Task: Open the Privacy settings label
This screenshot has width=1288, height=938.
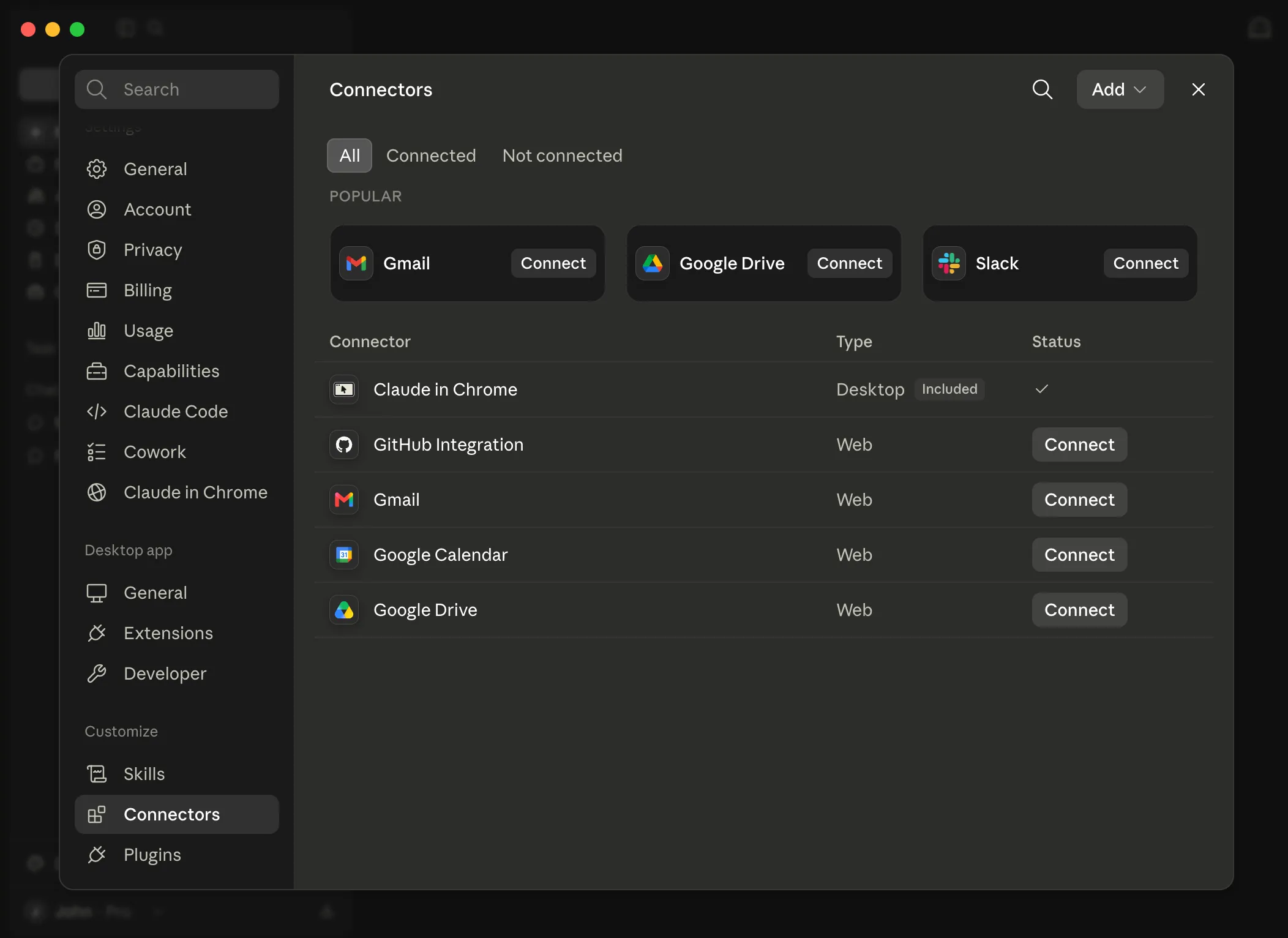Action: pyautogui.click(x=153, y=250)
